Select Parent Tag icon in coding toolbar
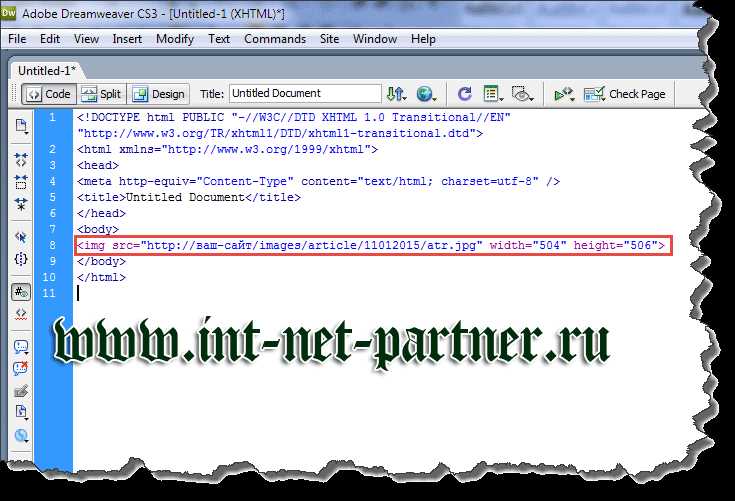The width and height of the screenshot is (735, 501). coord(21,237)
